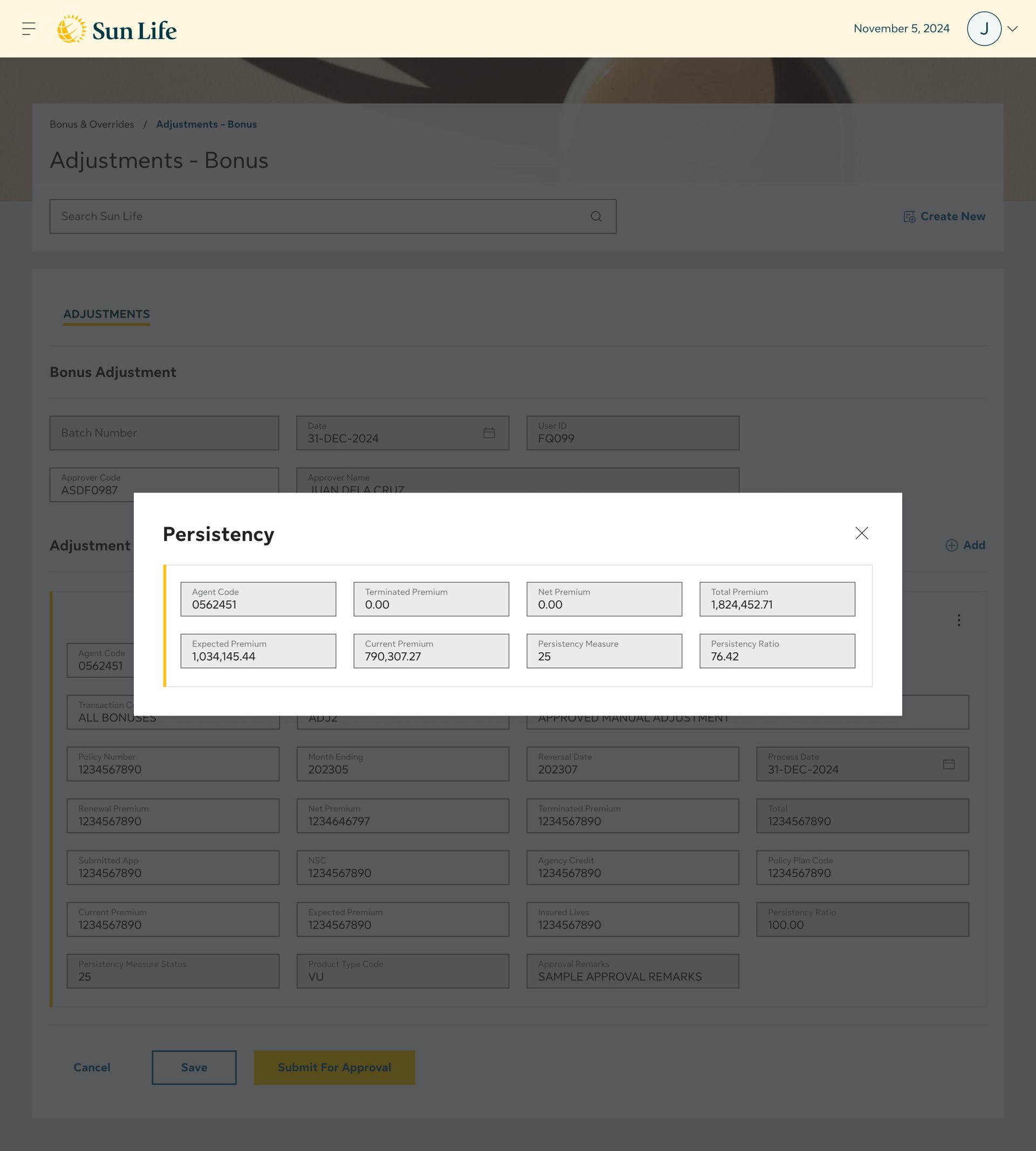Click the Save button
The image size is (1036, 1151).
point(194,1067)
